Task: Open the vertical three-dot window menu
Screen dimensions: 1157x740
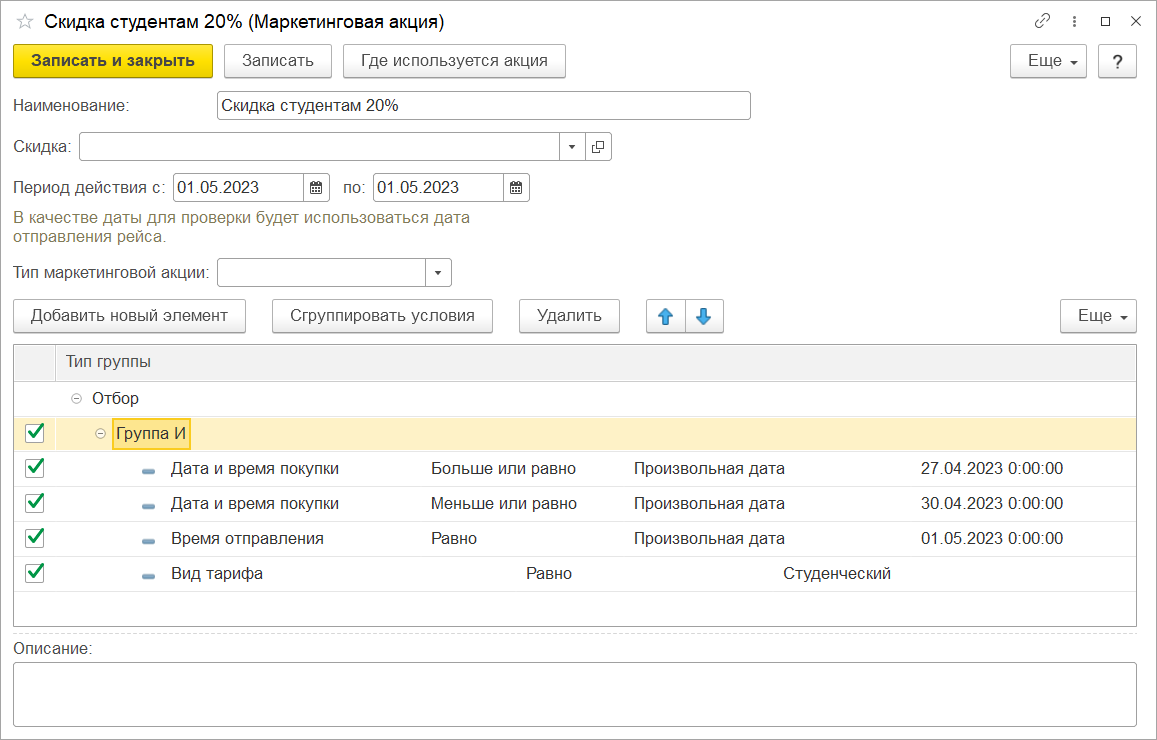Action: click(x=1074, y=21)
